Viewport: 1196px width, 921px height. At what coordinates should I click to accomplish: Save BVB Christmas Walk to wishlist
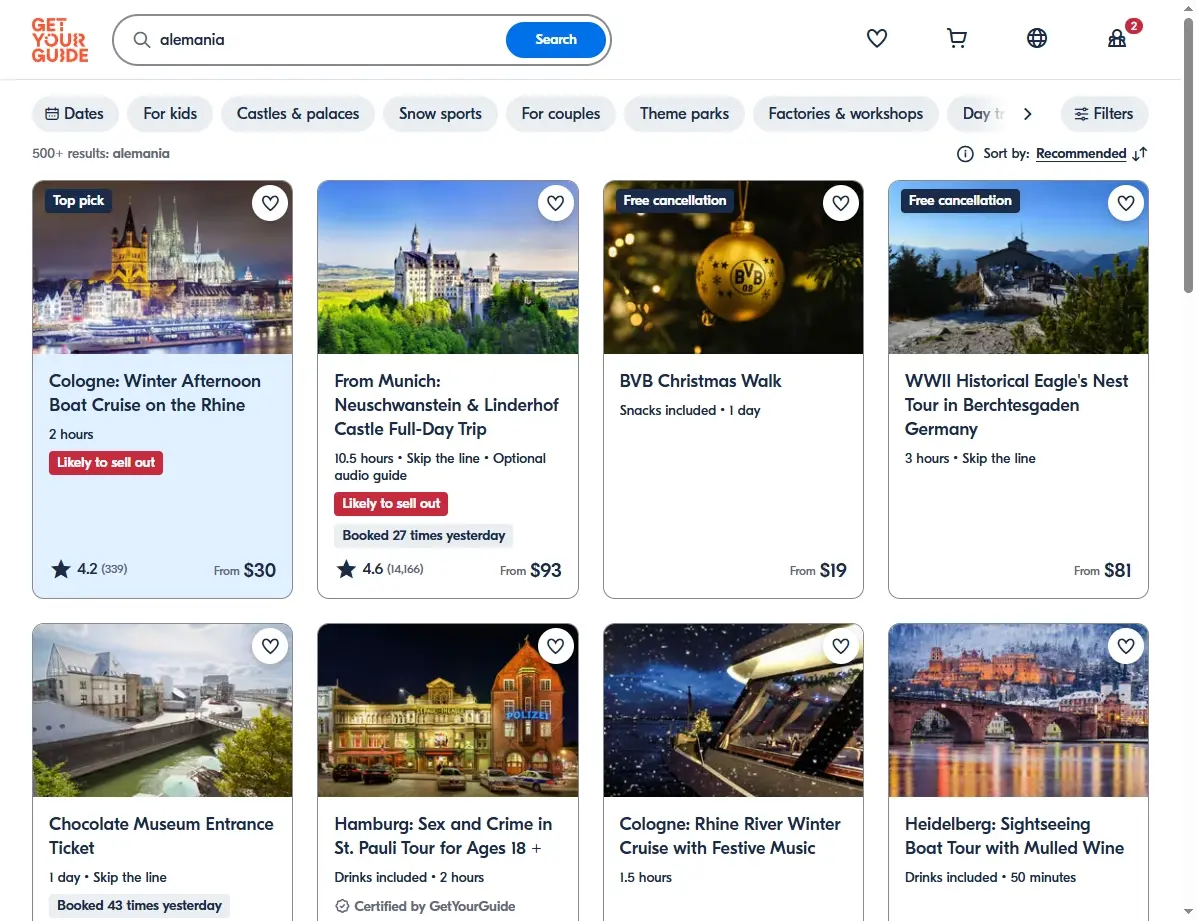pyautogui.click(x=841, y=203)
